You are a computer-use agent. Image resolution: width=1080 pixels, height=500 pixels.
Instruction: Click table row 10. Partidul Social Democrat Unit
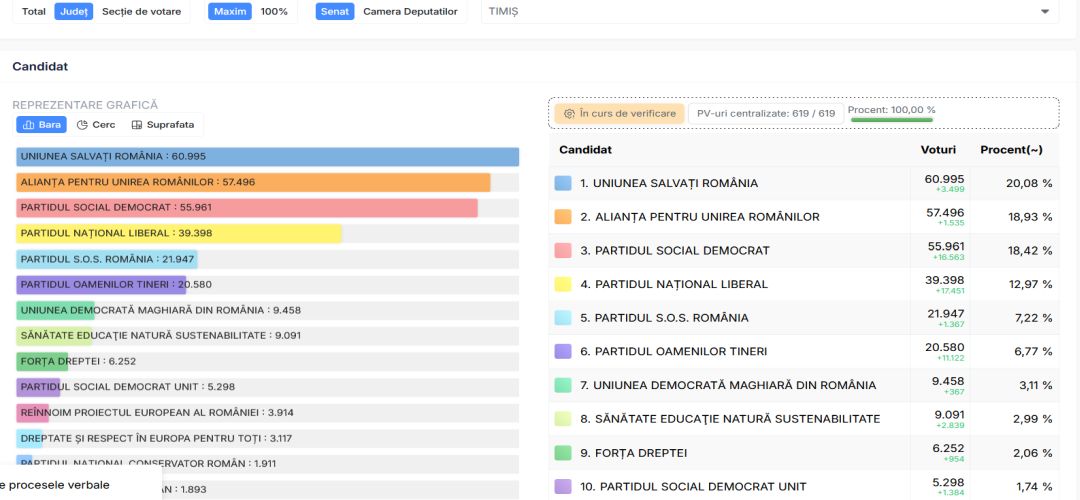[804, 485]
